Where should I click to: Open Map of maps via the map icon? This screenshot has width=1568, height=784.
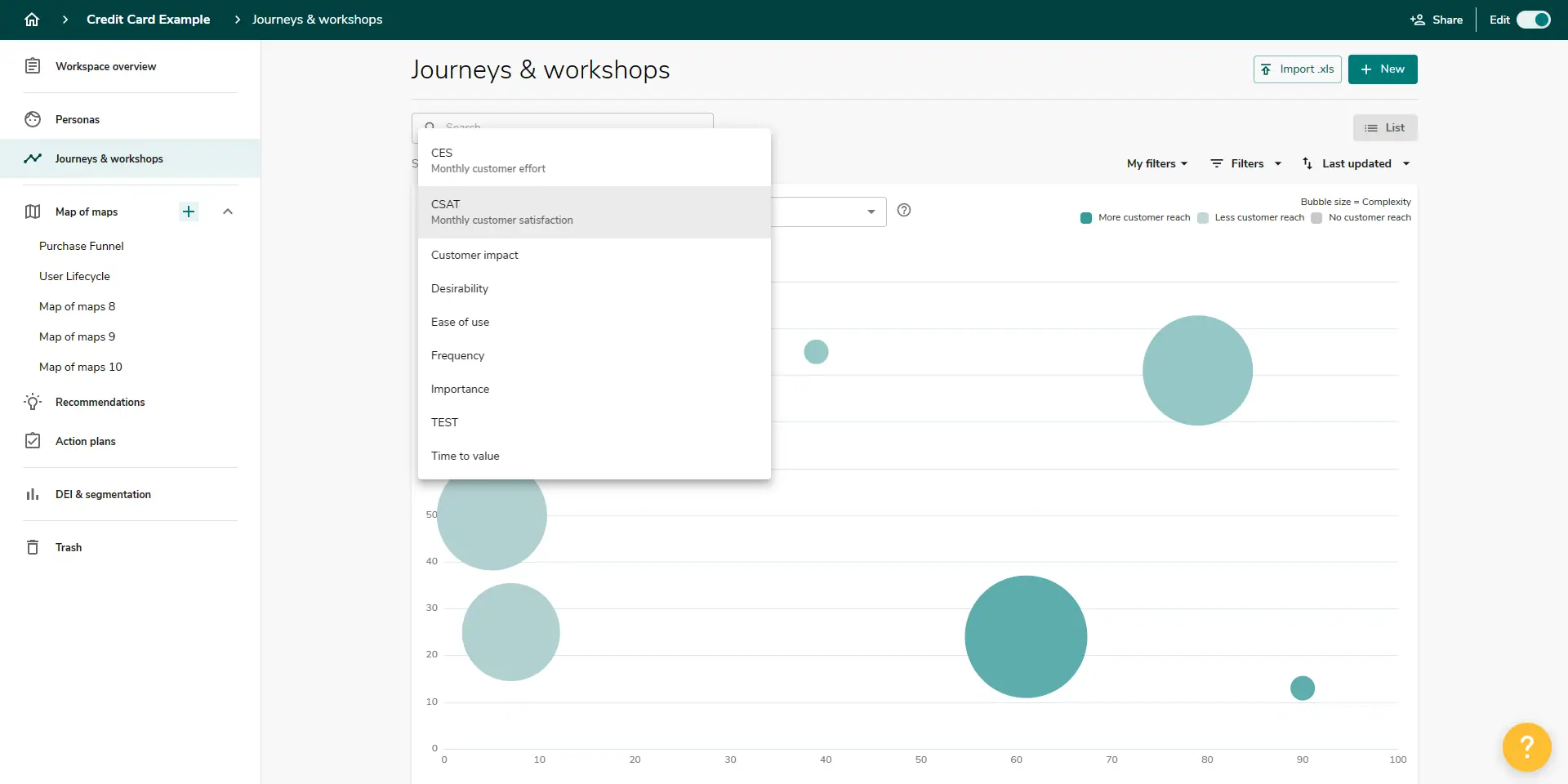[x=32, y=212]
